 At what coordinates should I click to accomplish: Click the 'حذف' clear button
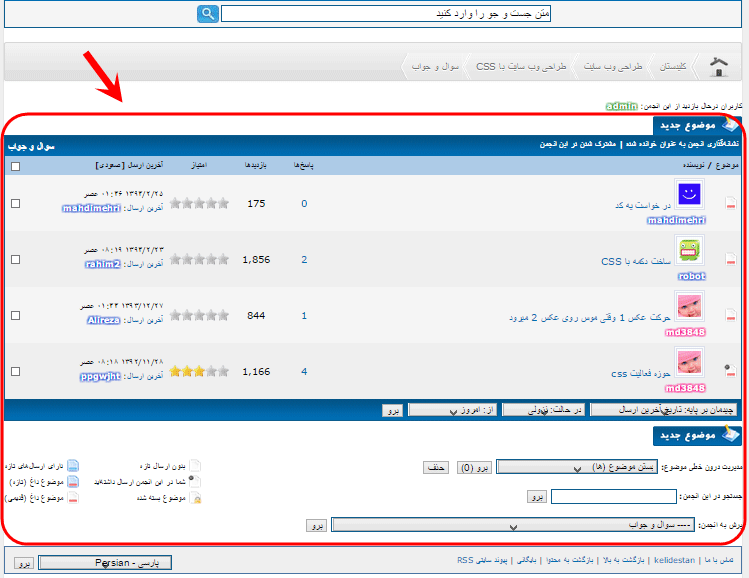(x=436, y=467)
